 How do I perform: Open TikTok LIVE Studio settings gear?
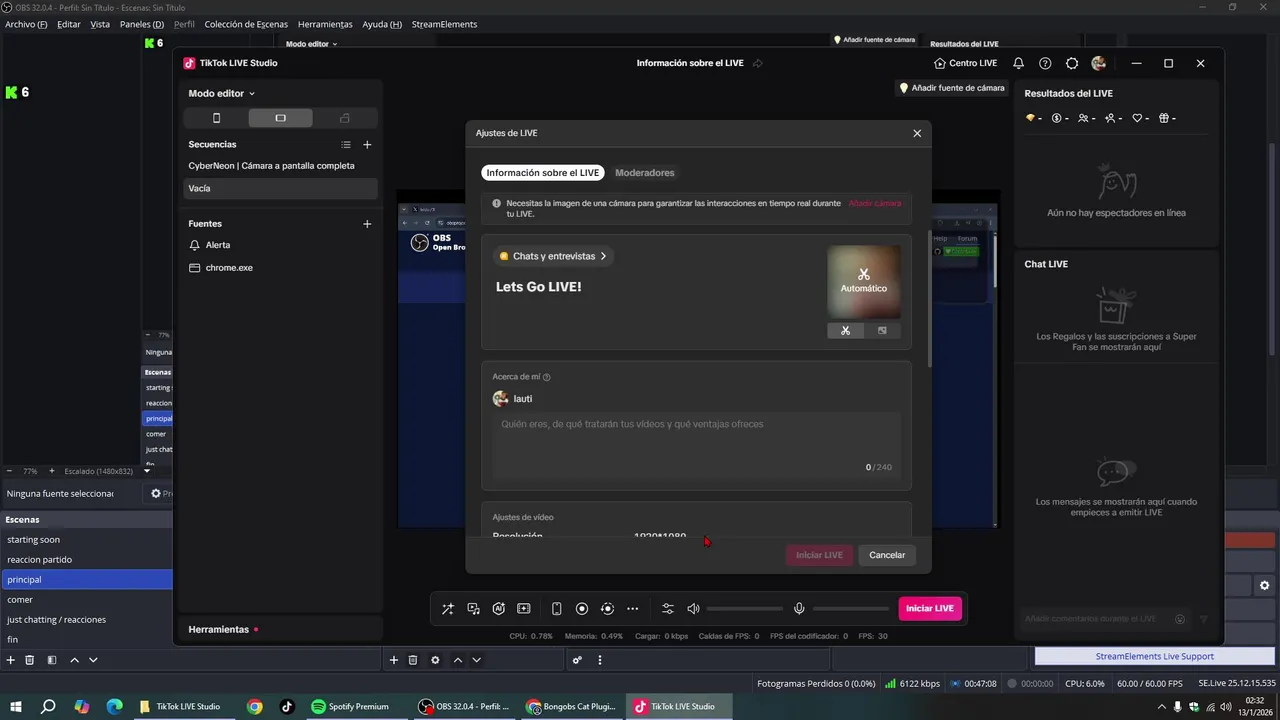pos(1072,63)
